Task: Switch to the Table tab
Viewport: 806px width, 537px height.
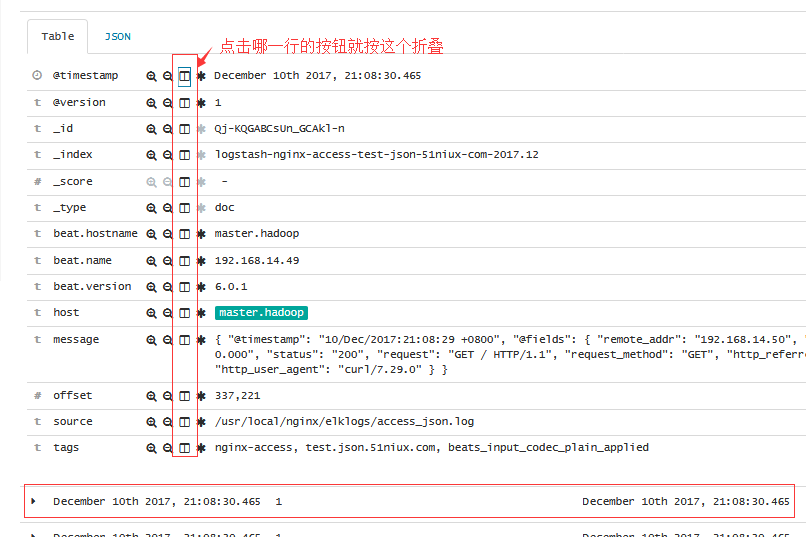Action: pos(58,36)
